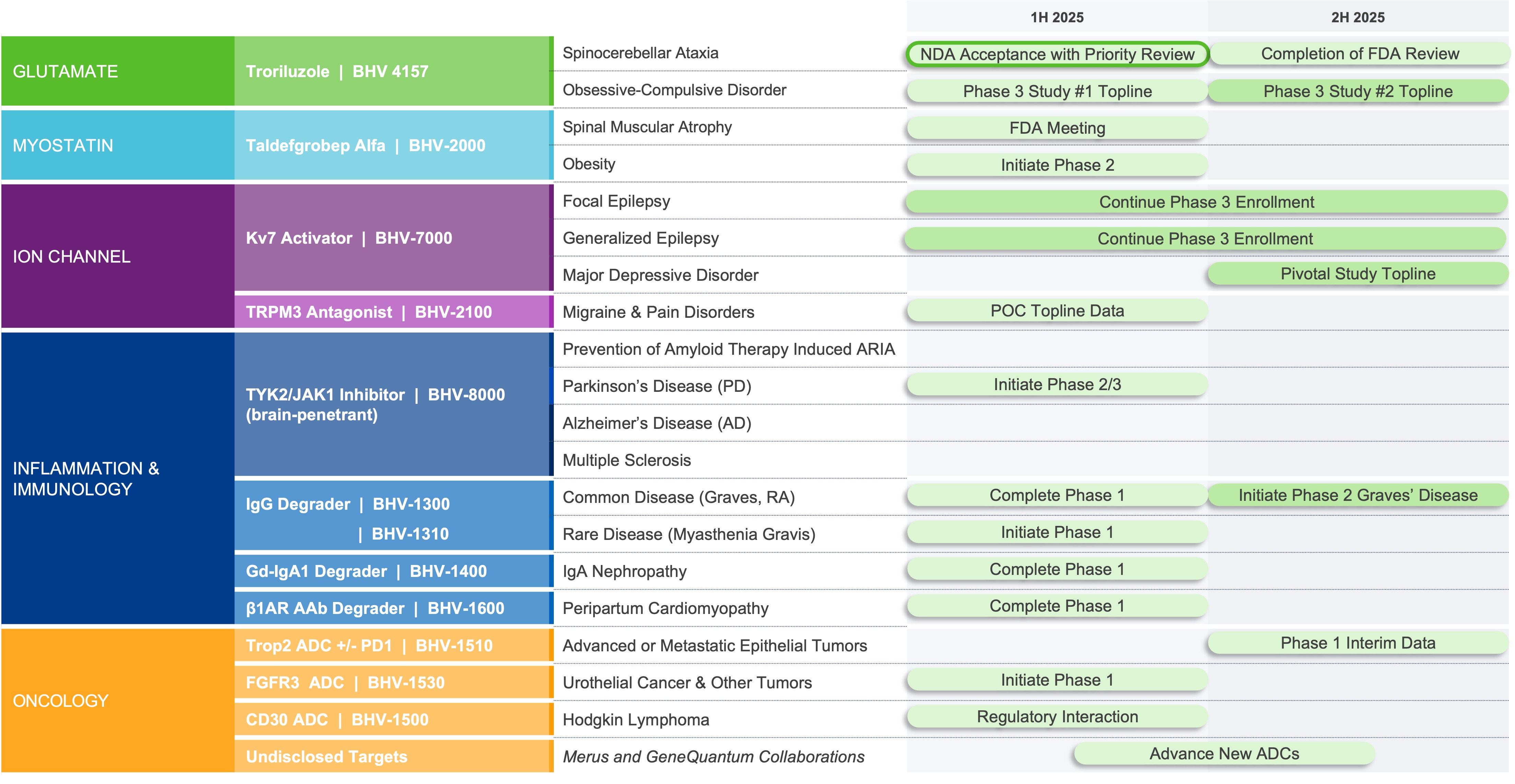The image size is (1515, 784).
Task: Click the NDA Acceptance with Priority Review pill
Action: click(x=1057, y=54)
